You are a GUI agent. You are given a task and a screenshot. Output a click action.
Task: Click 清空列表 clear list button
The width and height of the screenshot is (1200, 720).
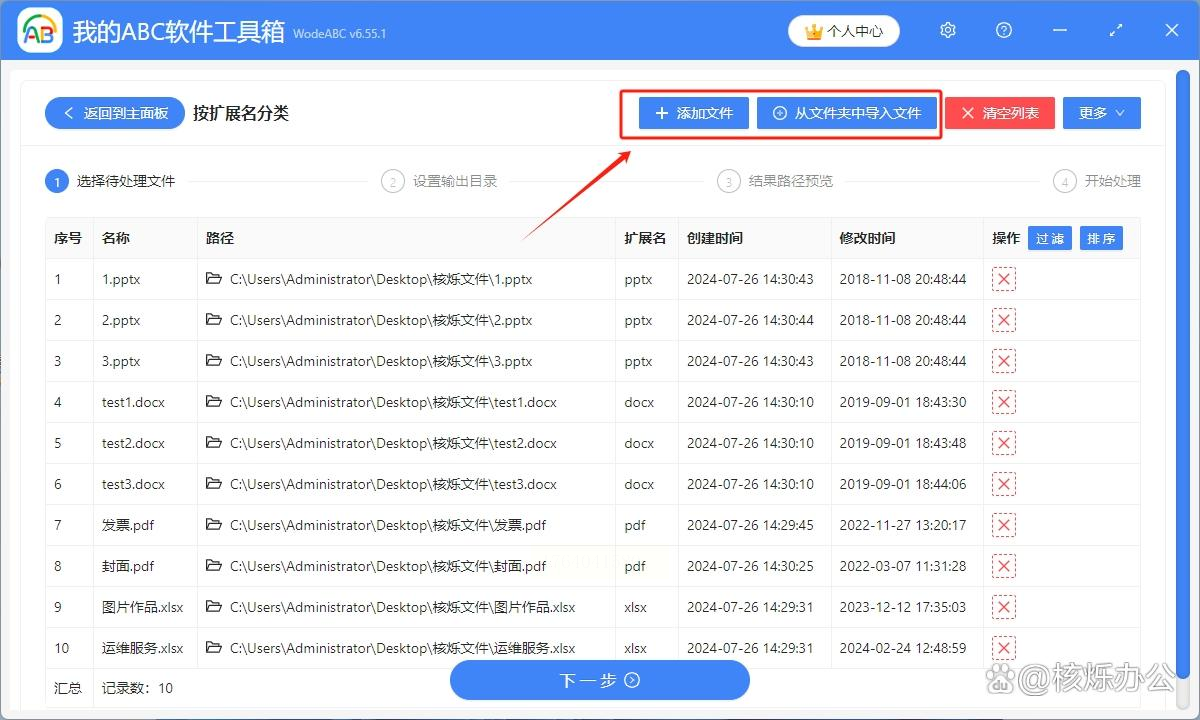[1000, 113]
